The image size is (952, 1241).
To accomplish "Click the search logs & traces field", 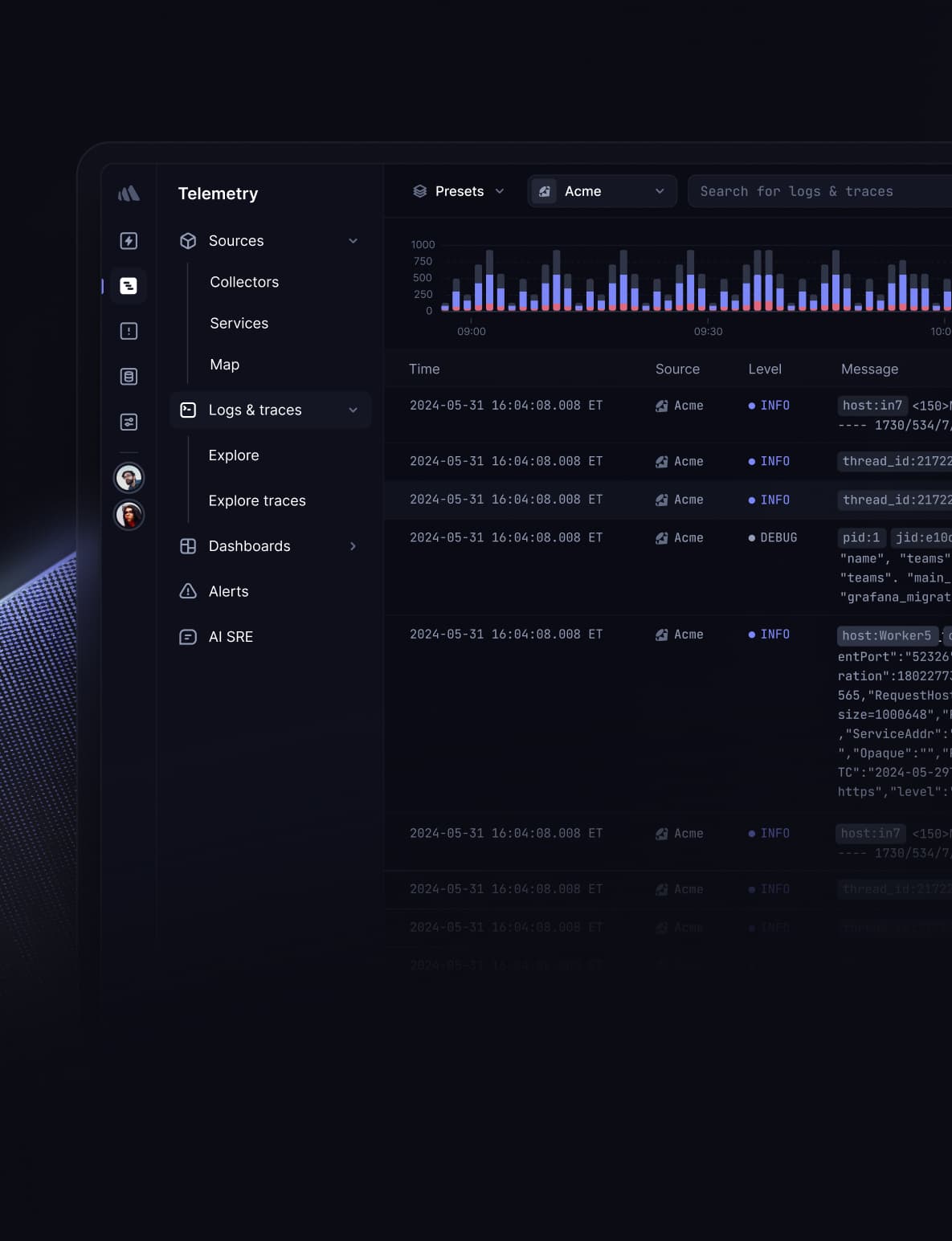I will coord(819,191).
